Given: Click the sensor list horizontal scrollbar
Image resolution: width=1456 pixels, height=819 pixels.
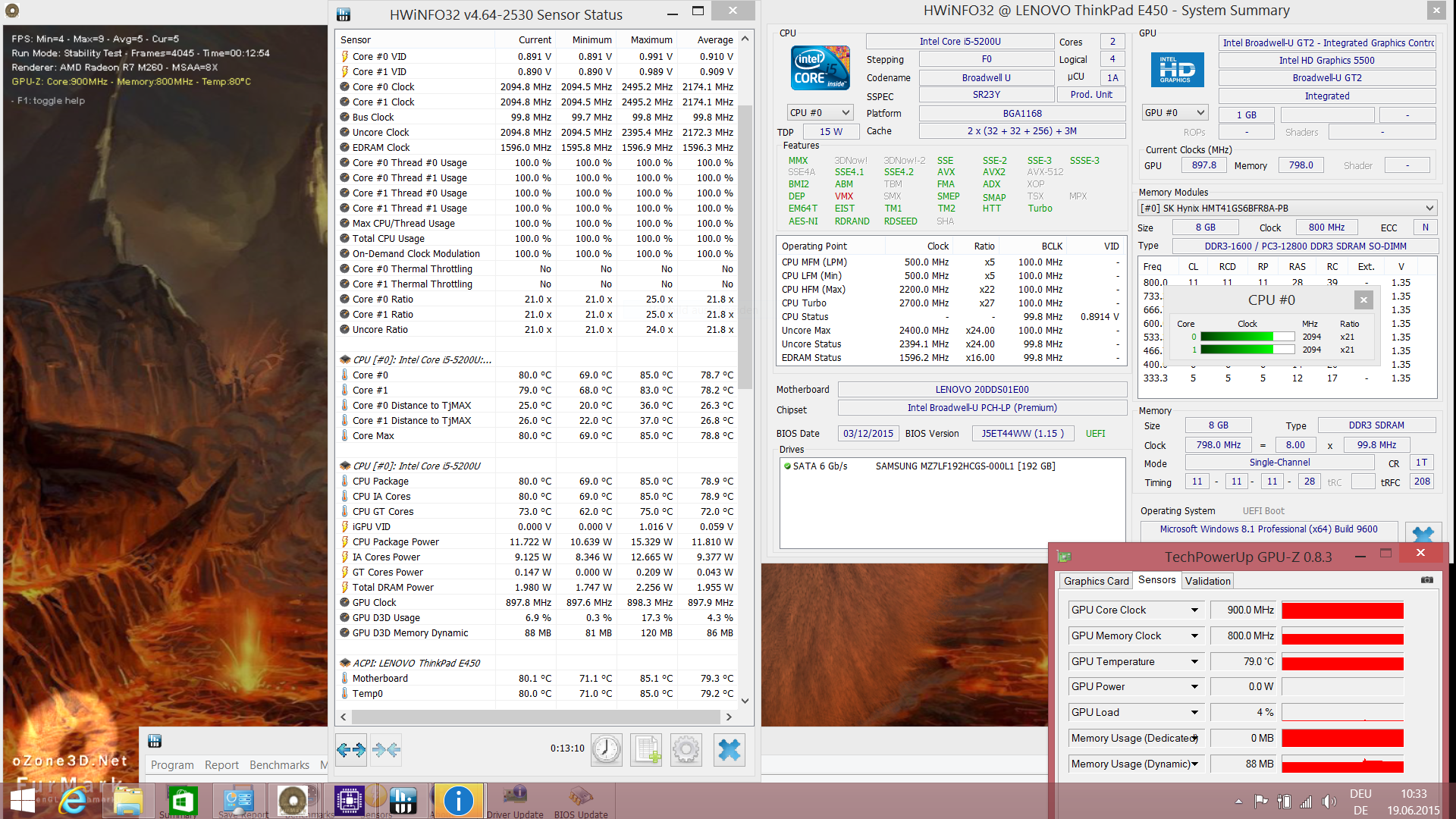Looking at the screenshot, I should (535, 717).
